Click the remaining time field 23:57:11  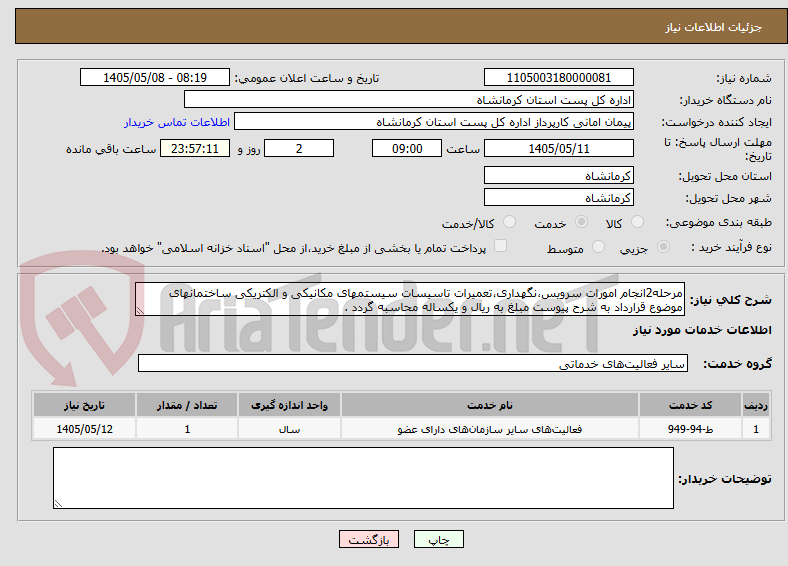tap(195, 148)
